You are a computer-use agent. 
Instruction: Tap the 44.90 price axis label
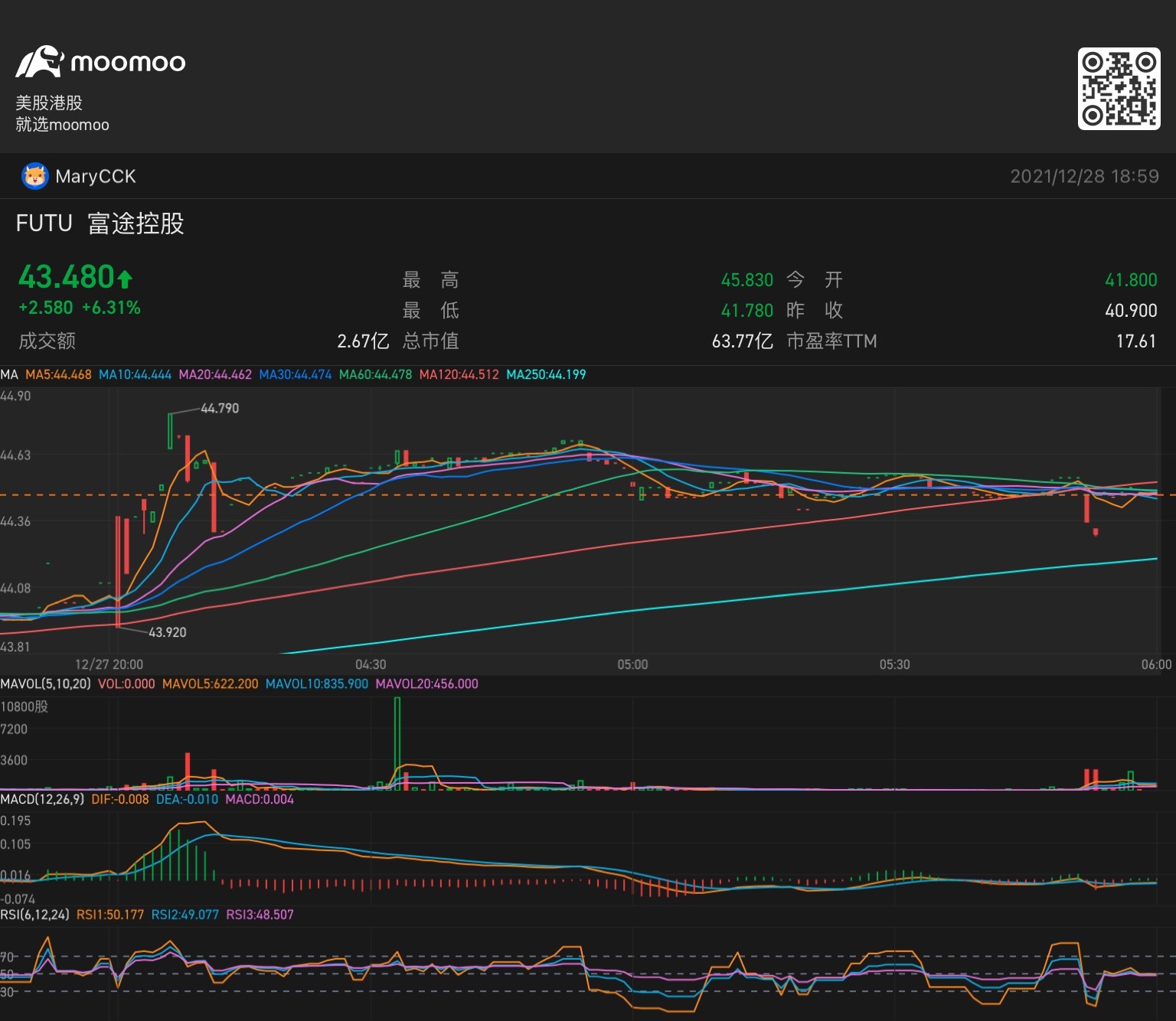pos(15,396)
